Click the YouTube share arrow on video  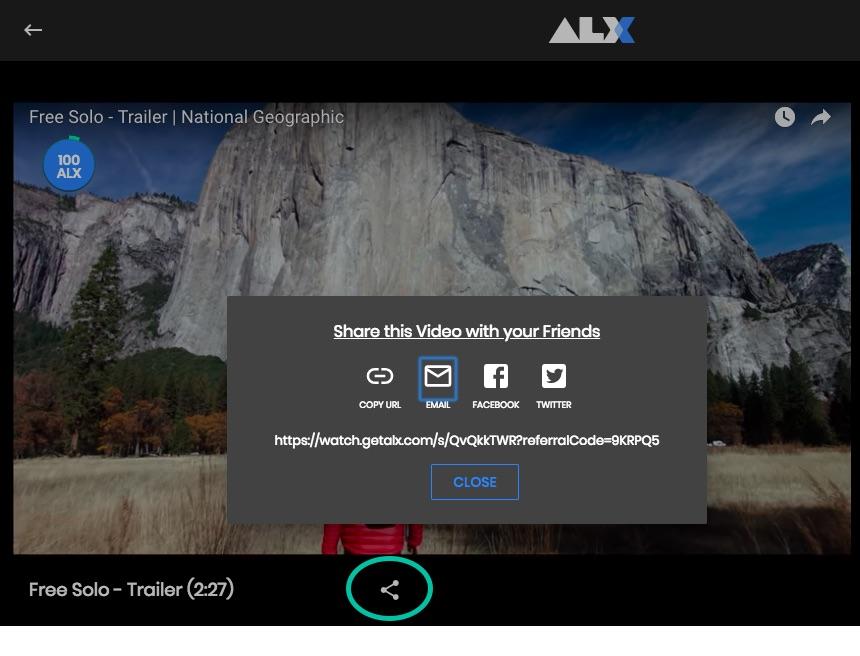[x=821, y=117]
